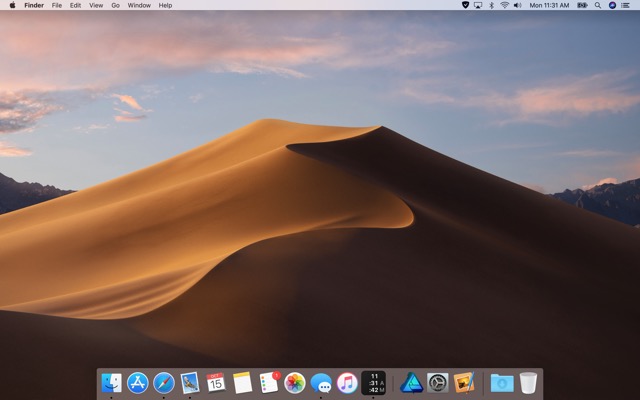640x400 pixels.
Task: Open the volume control in menu bar
Action: (x=518, y=5)
